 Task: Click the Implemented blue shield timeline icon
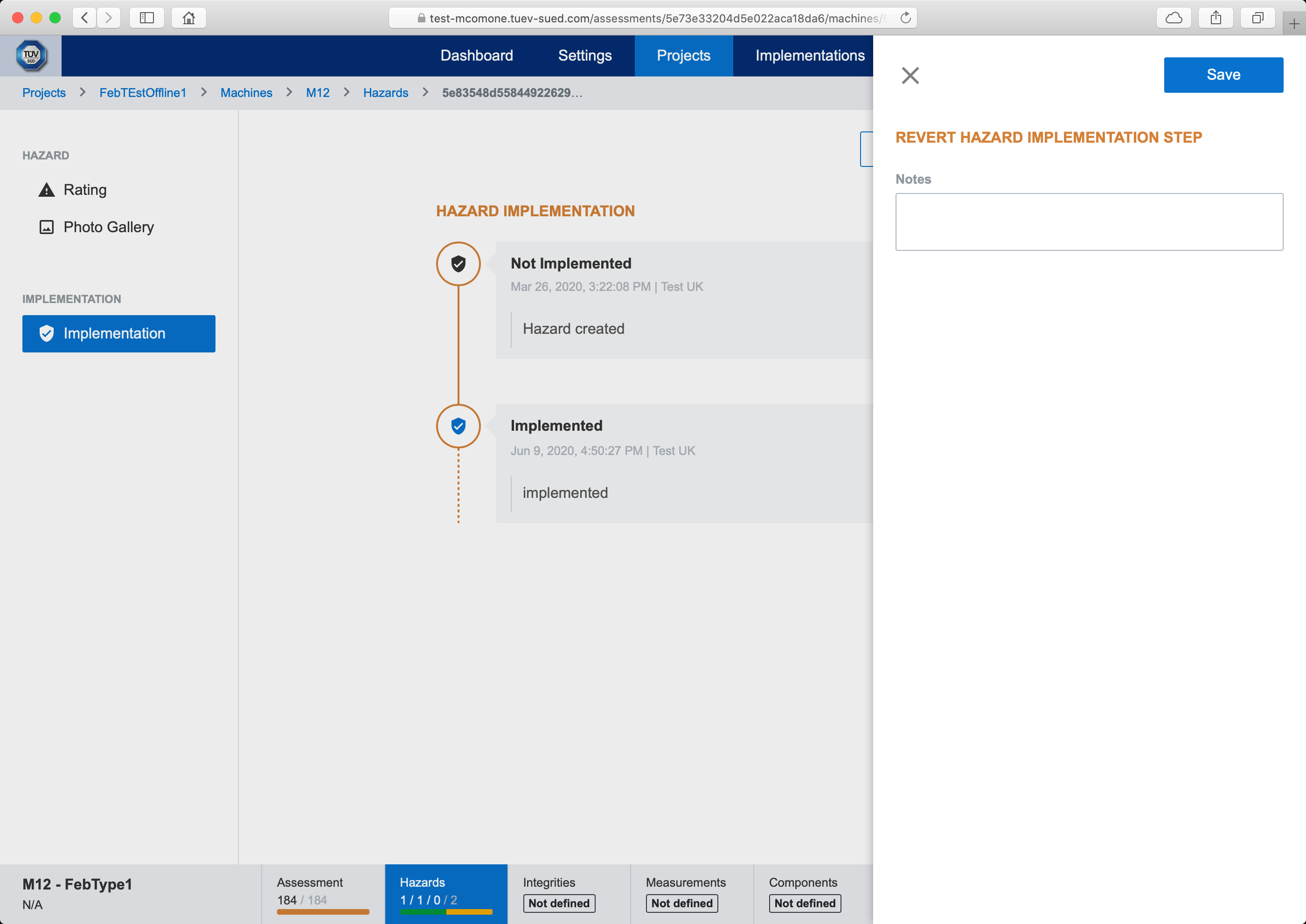(x=458, y=426)
